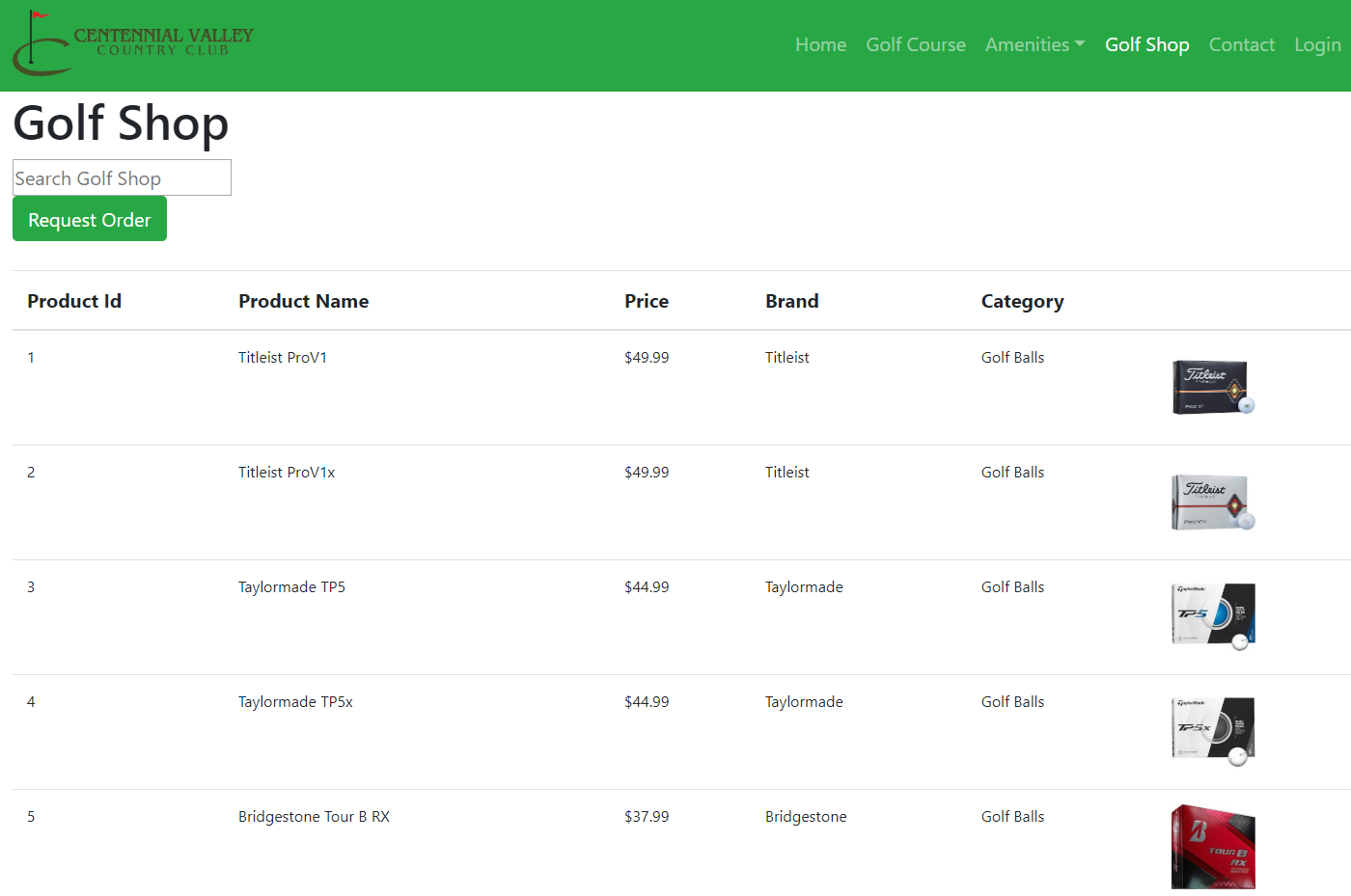Viewport: 1351px width, 896px height.
Task: Click Golf Balls category in Bridgestone row
Action: click(x=1012, y=816)
